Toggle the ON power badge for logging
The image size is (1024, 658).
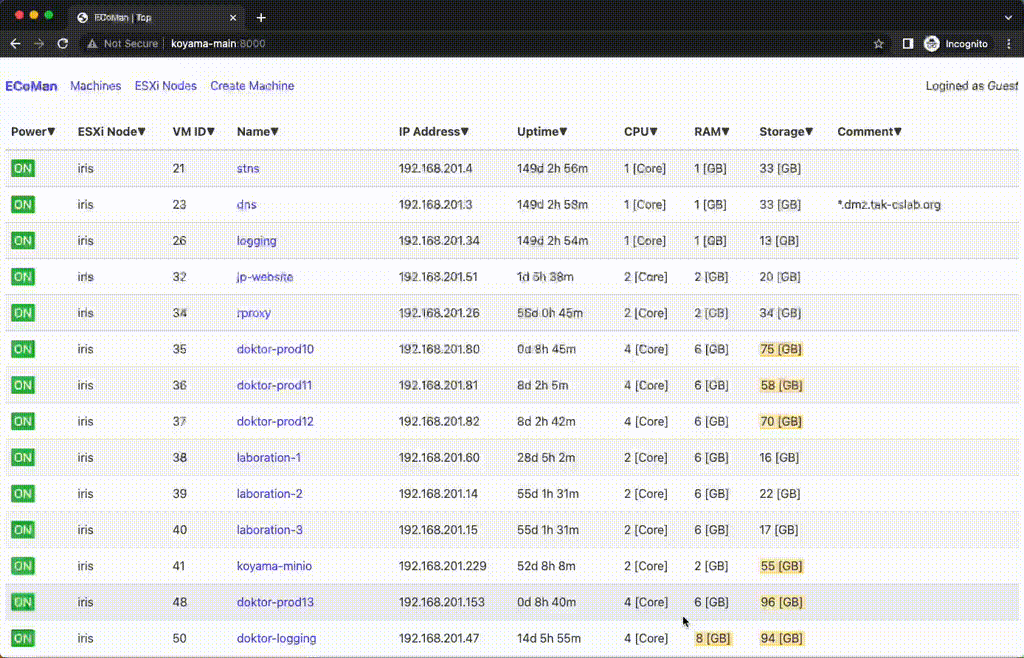click(x=23, y=241)
